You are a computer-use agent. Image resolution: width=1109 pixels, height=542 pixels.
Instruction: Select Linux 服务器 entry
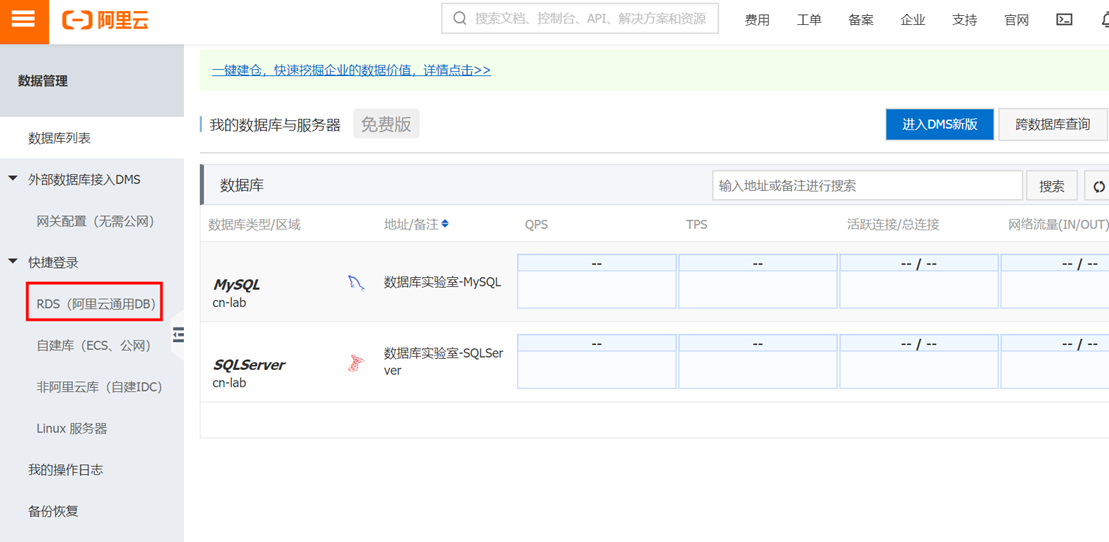click(72, 429)
